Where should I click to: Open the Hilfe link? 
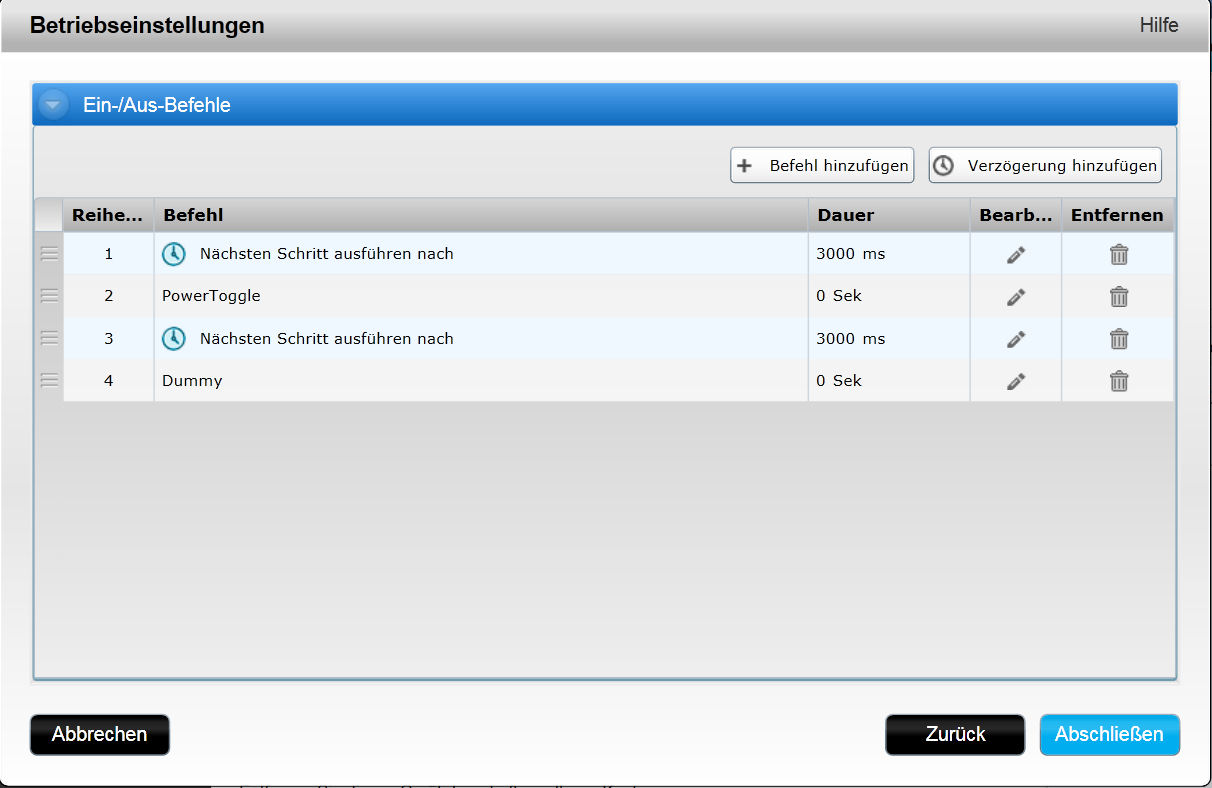(x=1158, y=25)
